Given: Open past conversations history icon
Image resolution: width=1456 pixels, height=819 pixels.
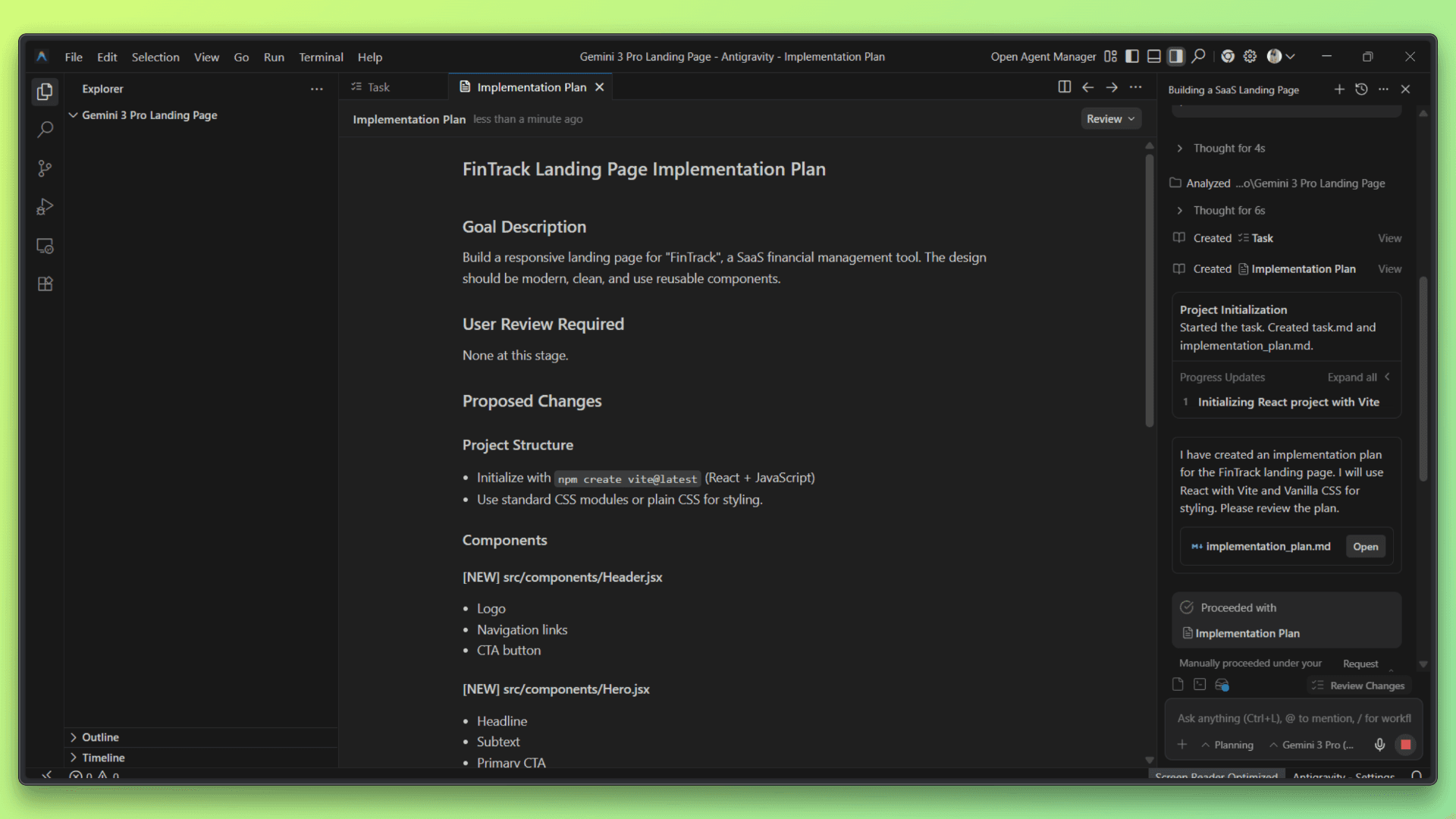Looking at the screenshot, I should pyautogui.click(x=1361, y=89).
